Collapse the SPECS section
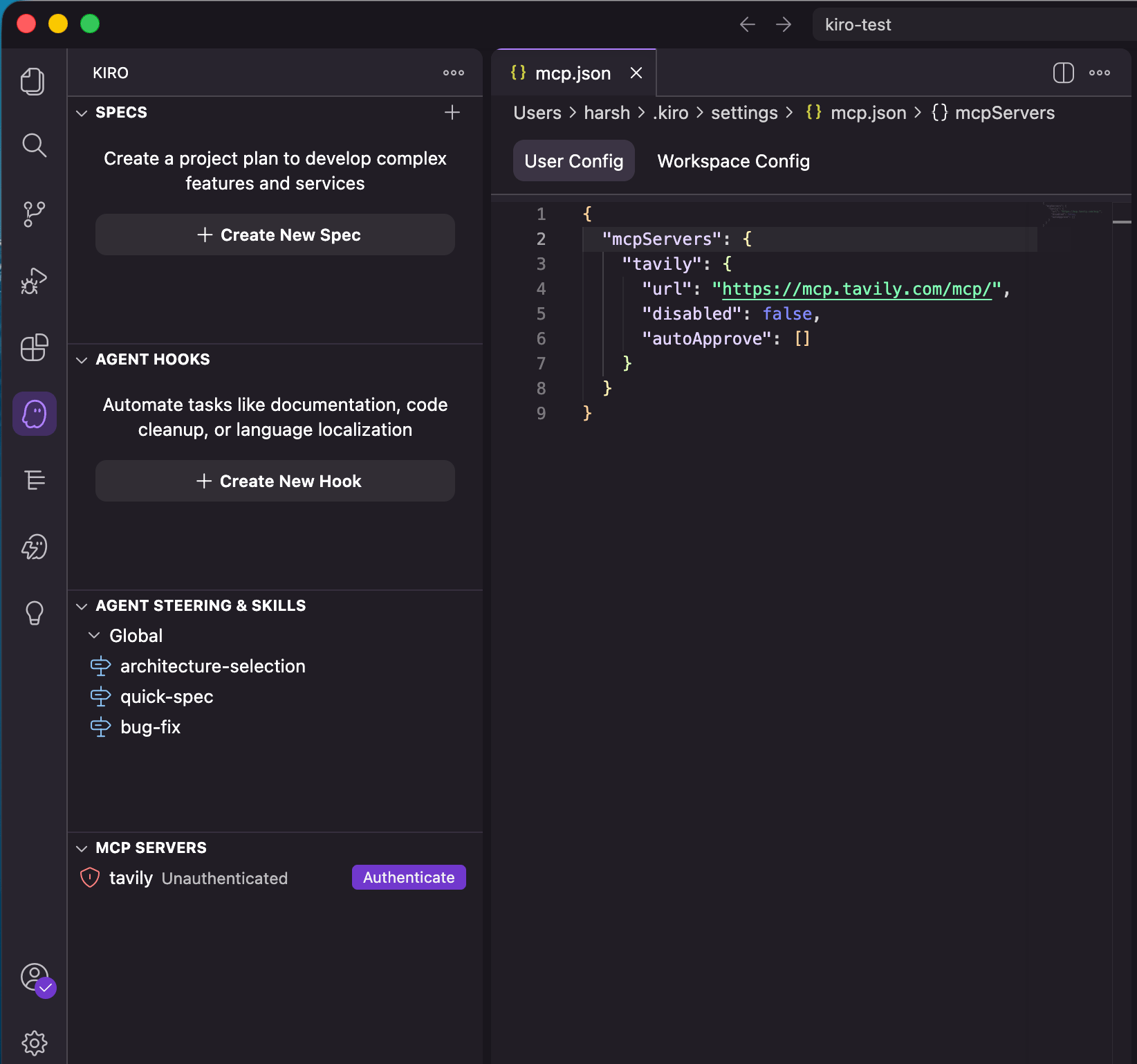Image resolution: width=1137 pixels, height=1064 pixels. click(x=82, y=113)
